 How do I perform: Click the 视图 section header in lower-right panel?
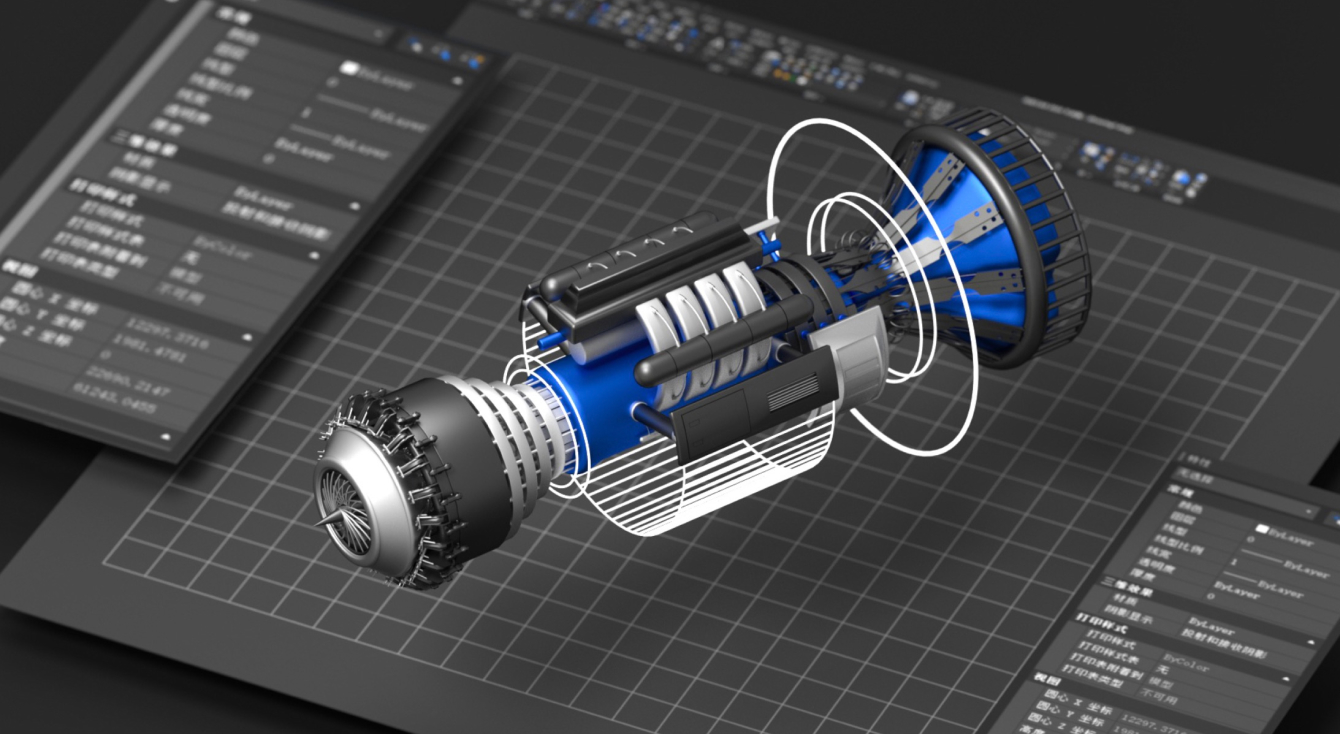click(1047, 679)
